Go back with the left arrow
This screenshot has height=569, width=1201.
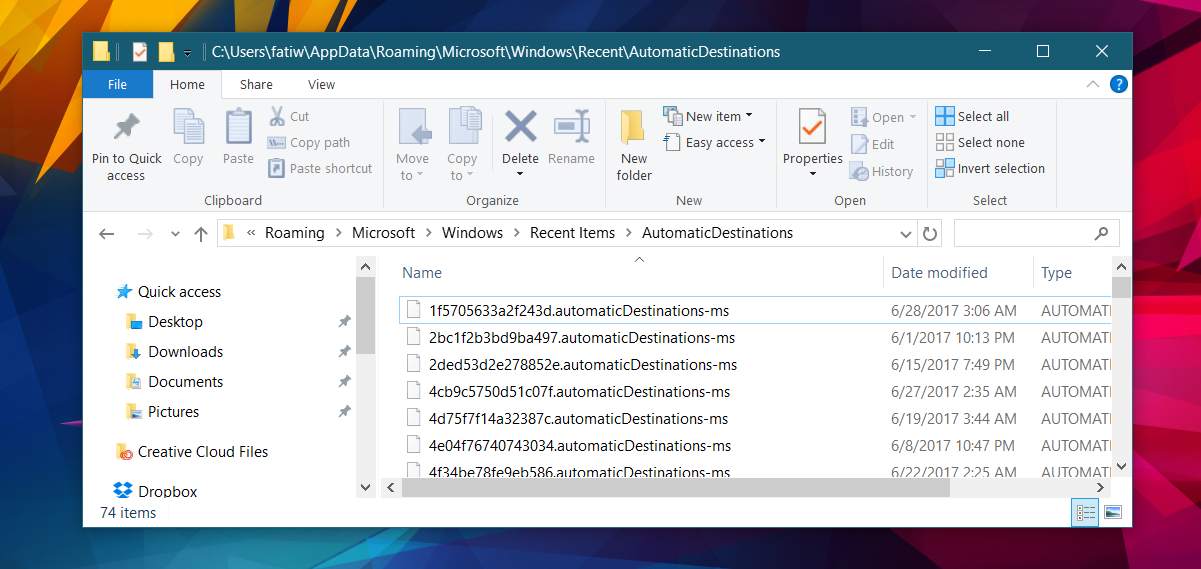[107, 233]
